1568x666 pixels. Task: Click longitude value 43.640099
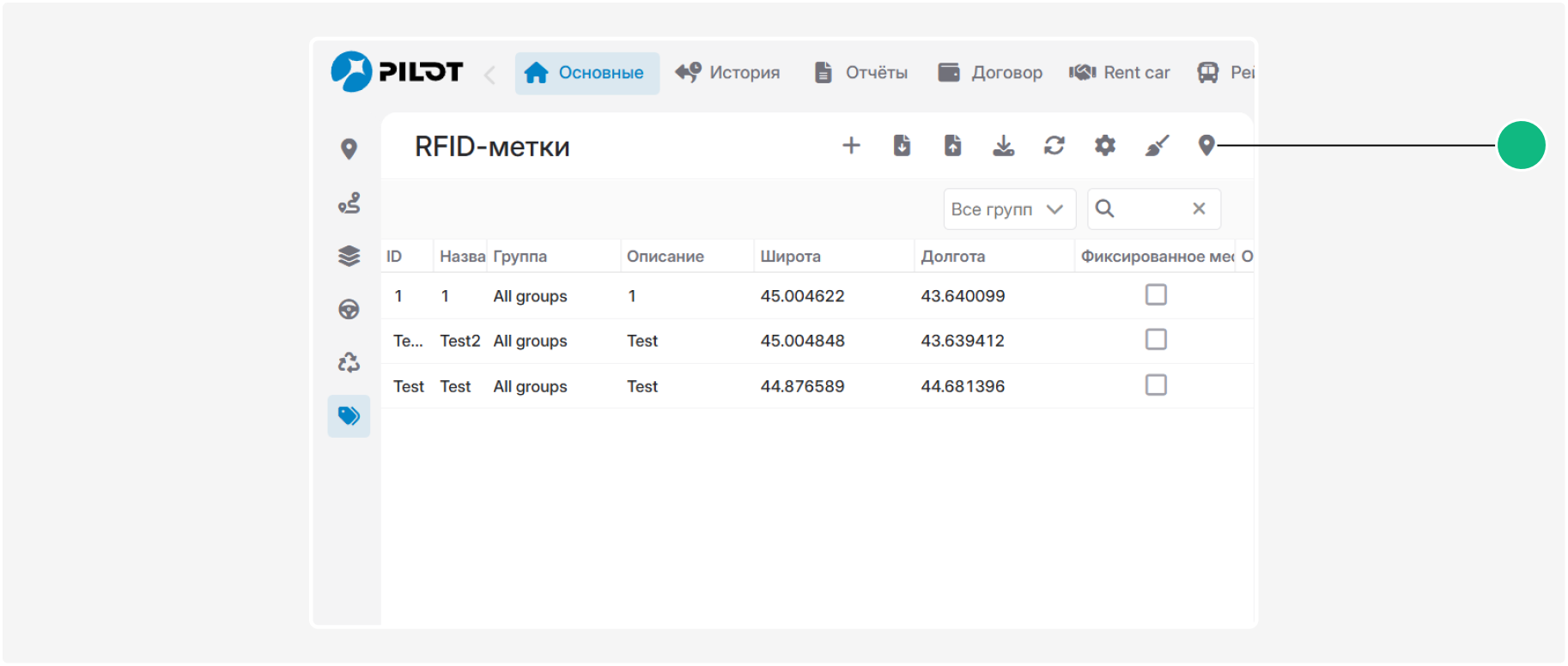click(963, 296)
